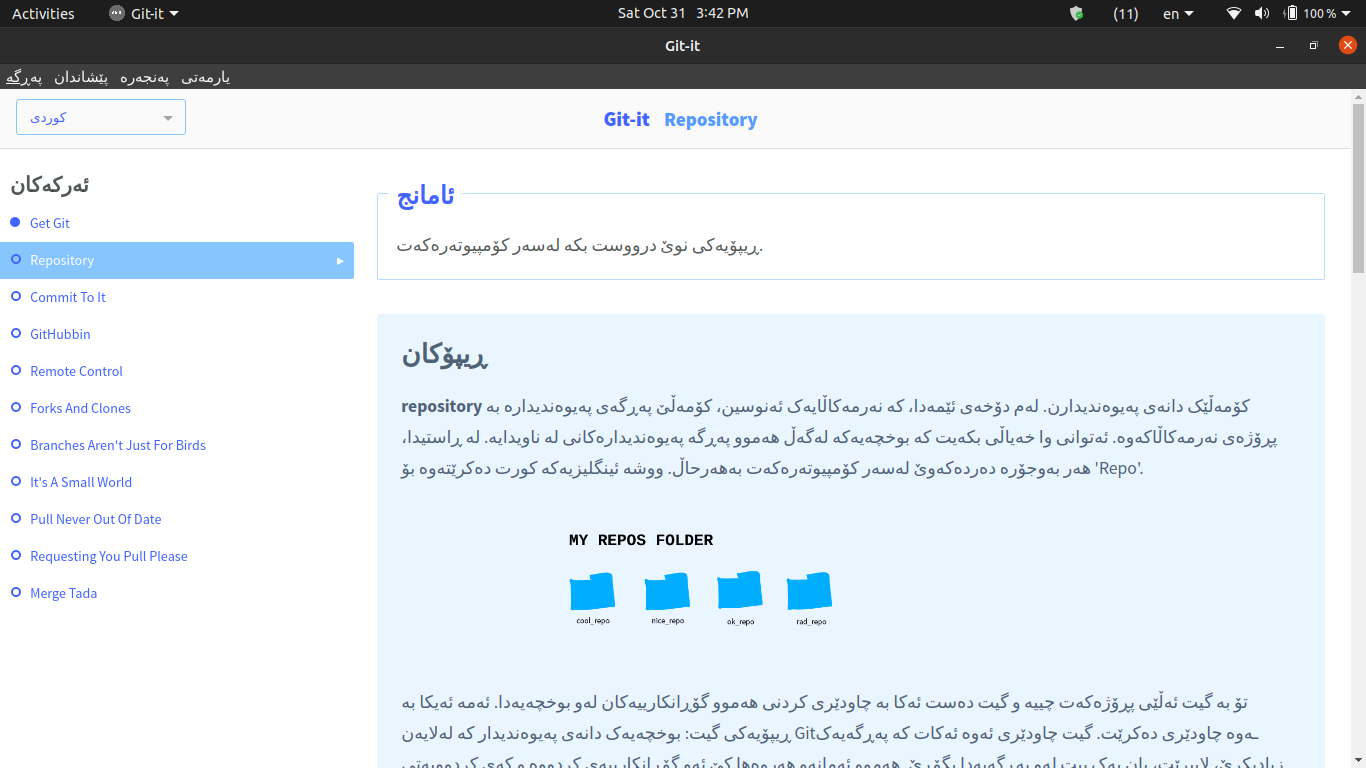
Task: Open the clock and calendar panel
Action: click(683, 14)
